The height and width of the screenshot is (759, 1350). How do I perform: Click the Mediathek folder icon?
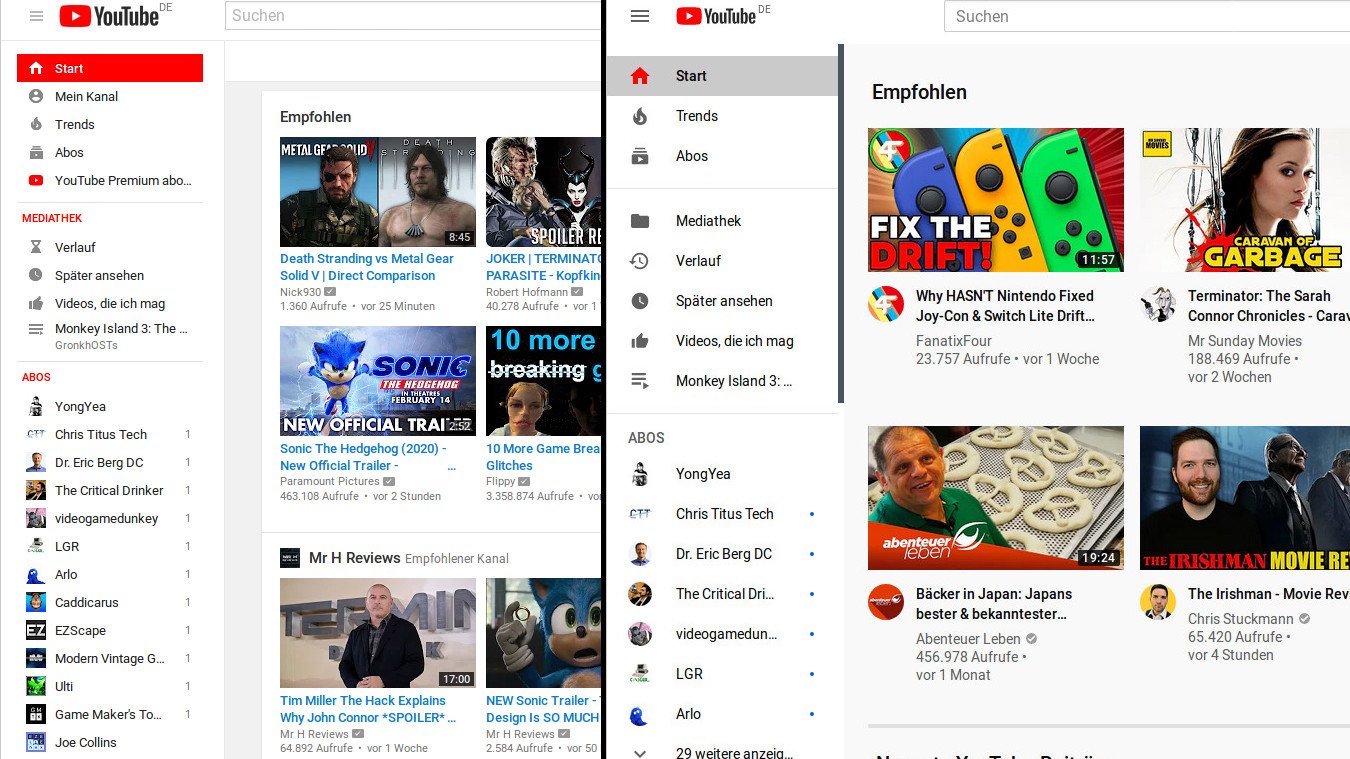point(640,221)
